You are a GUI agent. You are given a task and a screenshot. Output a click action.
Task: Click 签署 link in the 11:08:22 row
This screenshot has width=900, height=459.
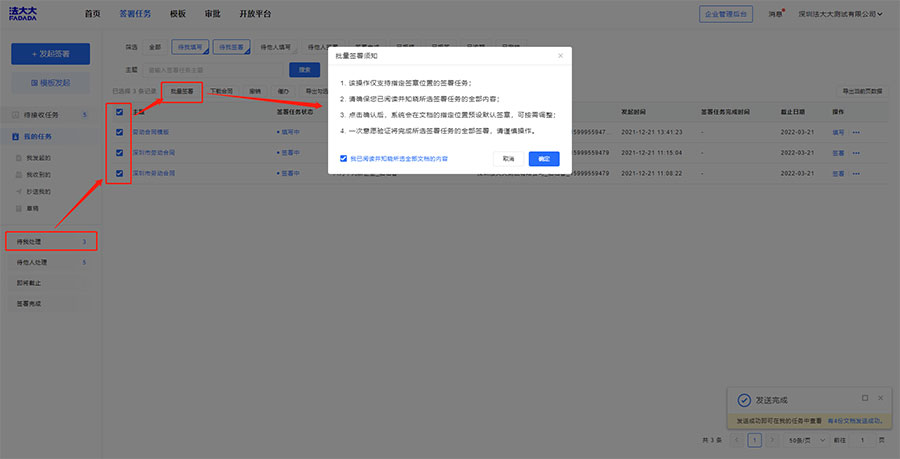(839, 173)
